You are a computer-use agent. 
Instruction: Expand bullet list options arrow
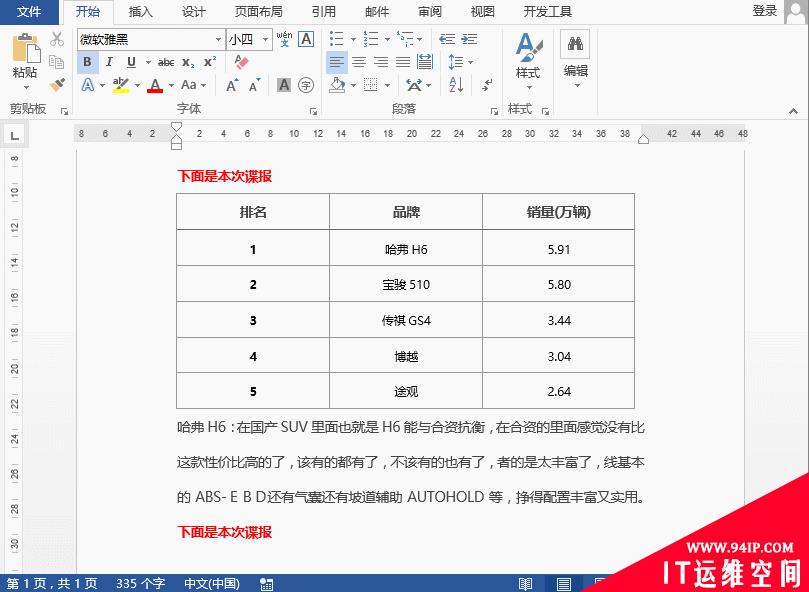tap(353, 39)
